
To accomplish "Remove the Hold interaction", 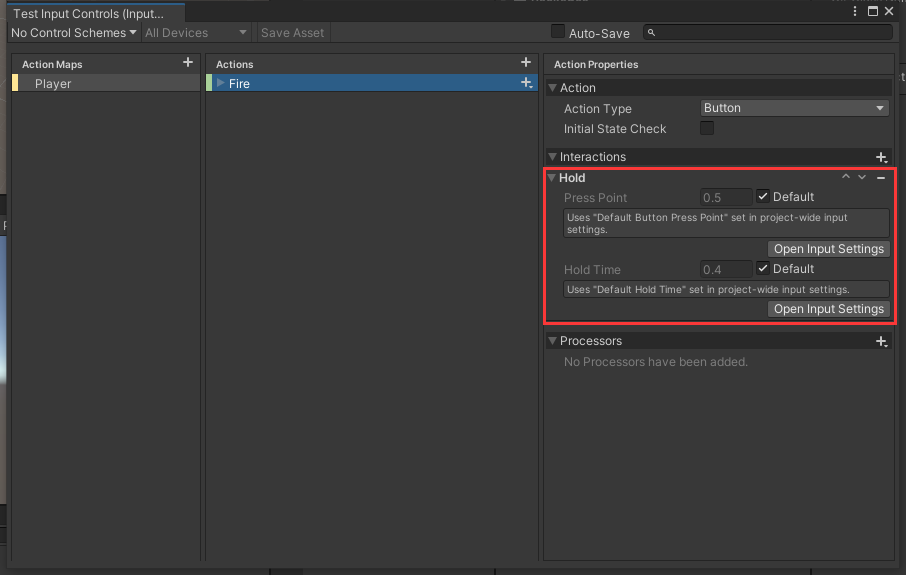I will (x=881, y=178).
